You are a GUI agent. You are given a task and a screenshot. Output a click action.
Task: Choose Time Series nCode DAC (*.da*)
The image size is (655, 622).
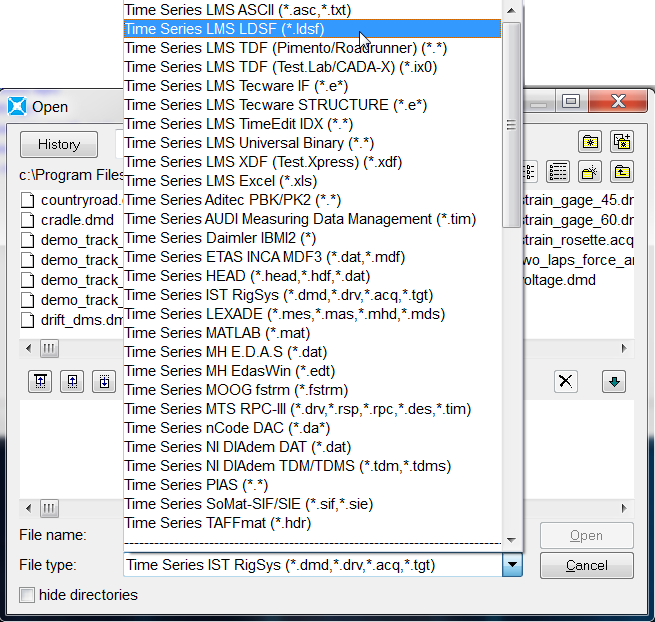tap(312, 428)
